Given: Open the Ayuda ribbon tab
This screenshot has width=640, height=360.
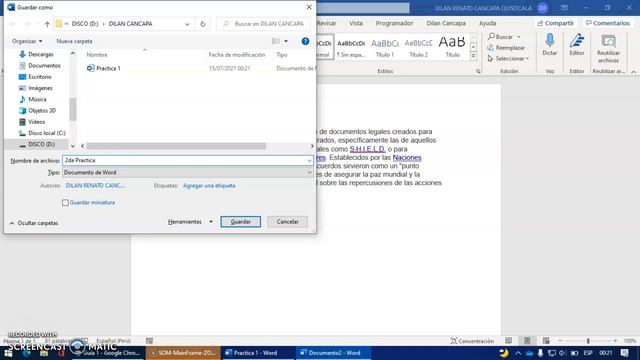Looking at the screenshot, I should click(487, 23).
